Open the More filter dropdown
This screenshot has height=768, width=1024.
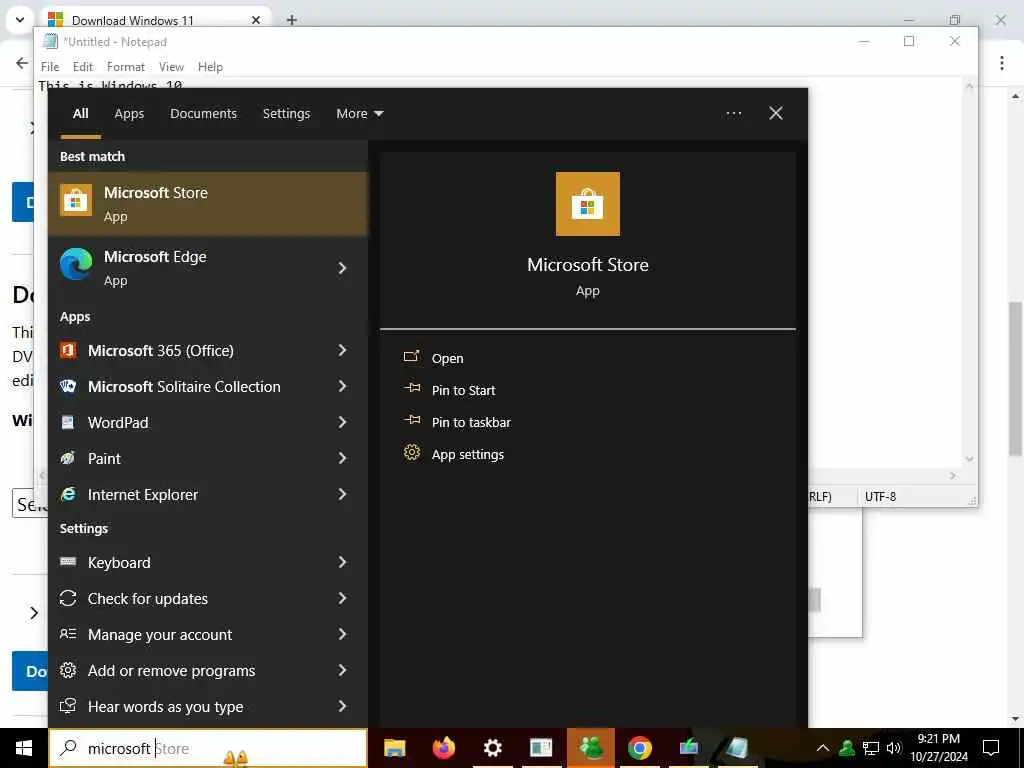point(360,114)
